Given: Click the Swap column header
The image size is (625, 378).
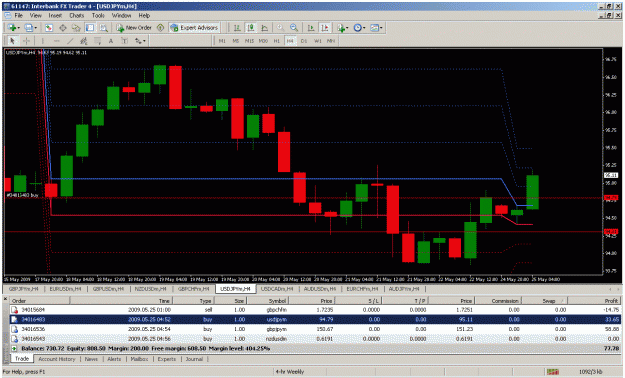Looking at the screenshot, I should point(544,301).
